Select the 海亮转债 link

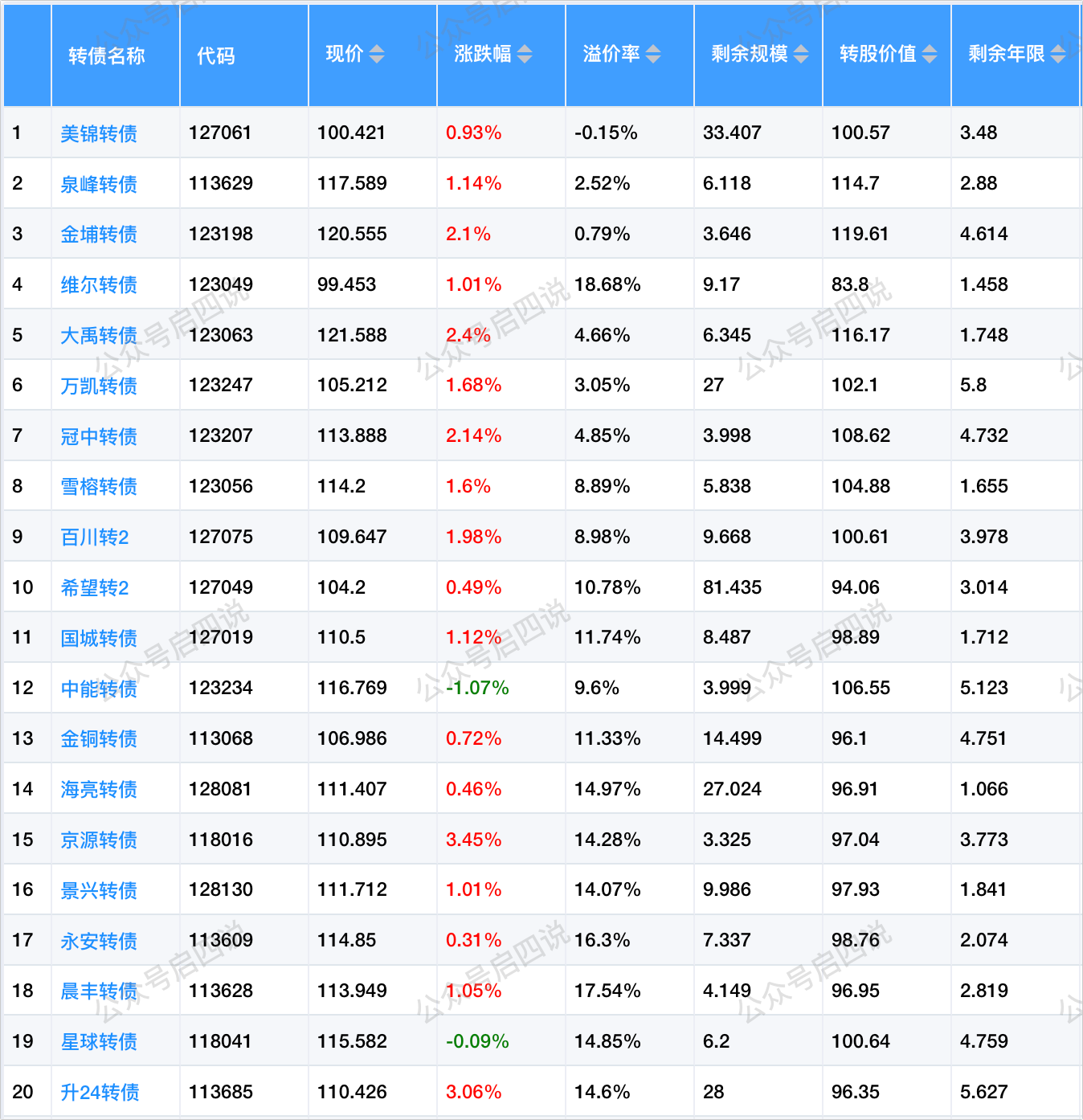[99, 790]
